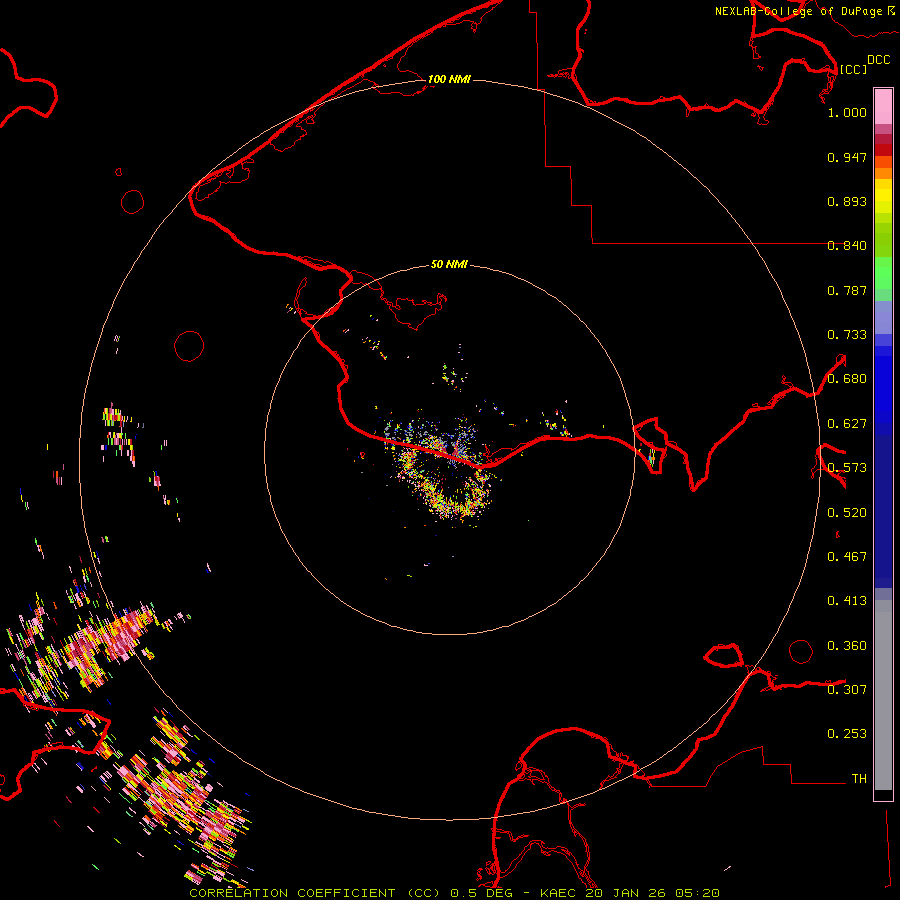The width and height of the screenshot is (900, 900).
Task: Click the red circle inside the 100 NMI ring's west side
Action: [189, 346]
